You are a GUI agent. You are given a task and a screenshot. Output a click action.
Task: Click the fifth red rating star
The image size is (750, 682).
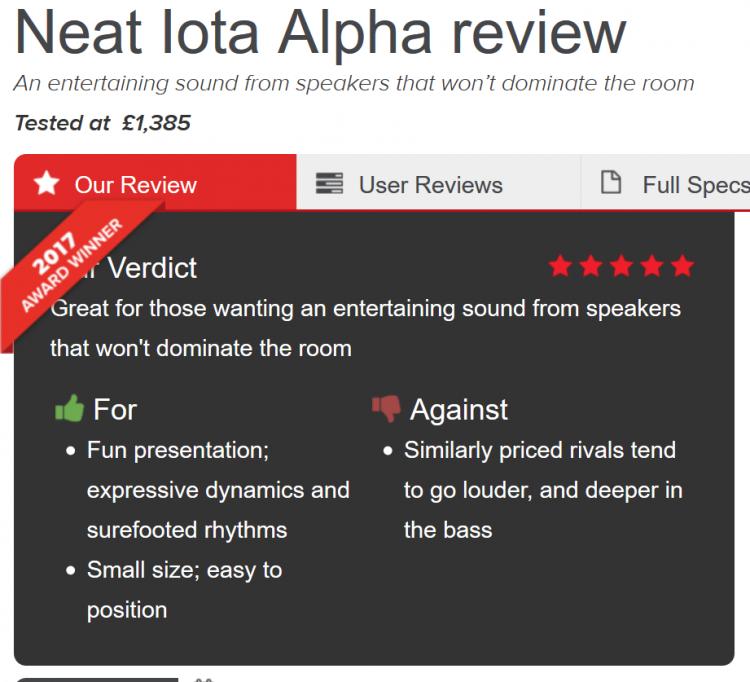click(x=682, y=266)
